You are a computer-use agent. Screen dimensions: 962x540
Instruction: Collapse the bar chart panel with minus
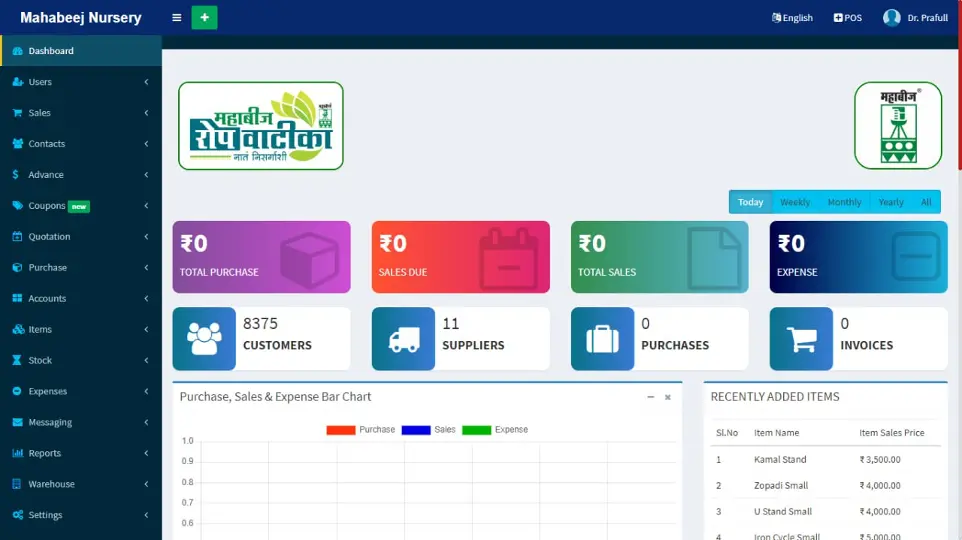pos(650,397)
